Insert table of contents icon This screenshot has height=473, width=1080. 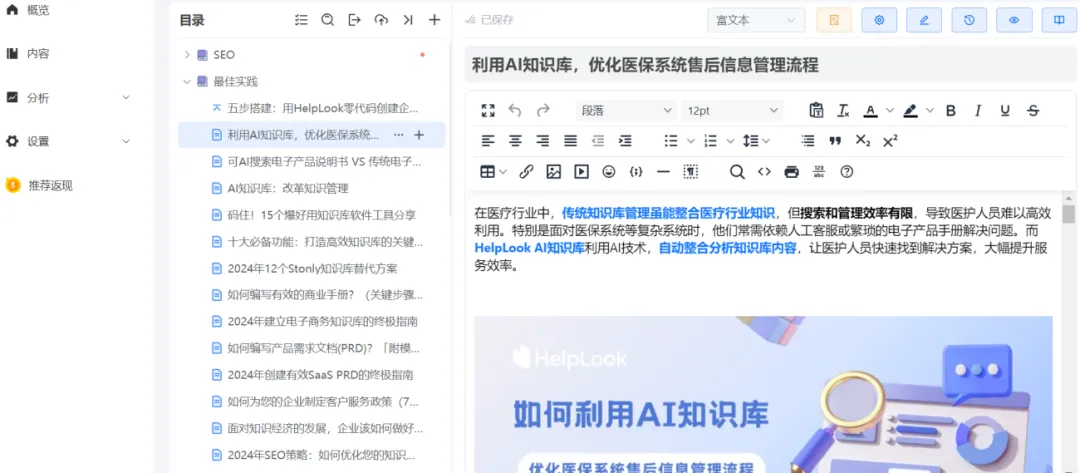pos(808,141)
